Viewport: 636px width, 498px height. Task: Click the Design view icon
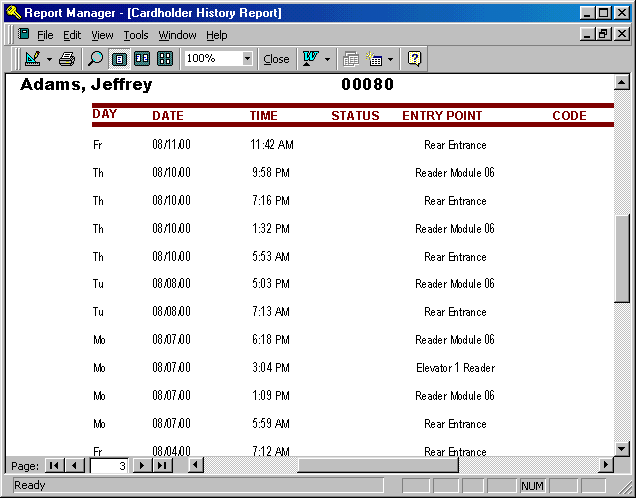[32, 59]
